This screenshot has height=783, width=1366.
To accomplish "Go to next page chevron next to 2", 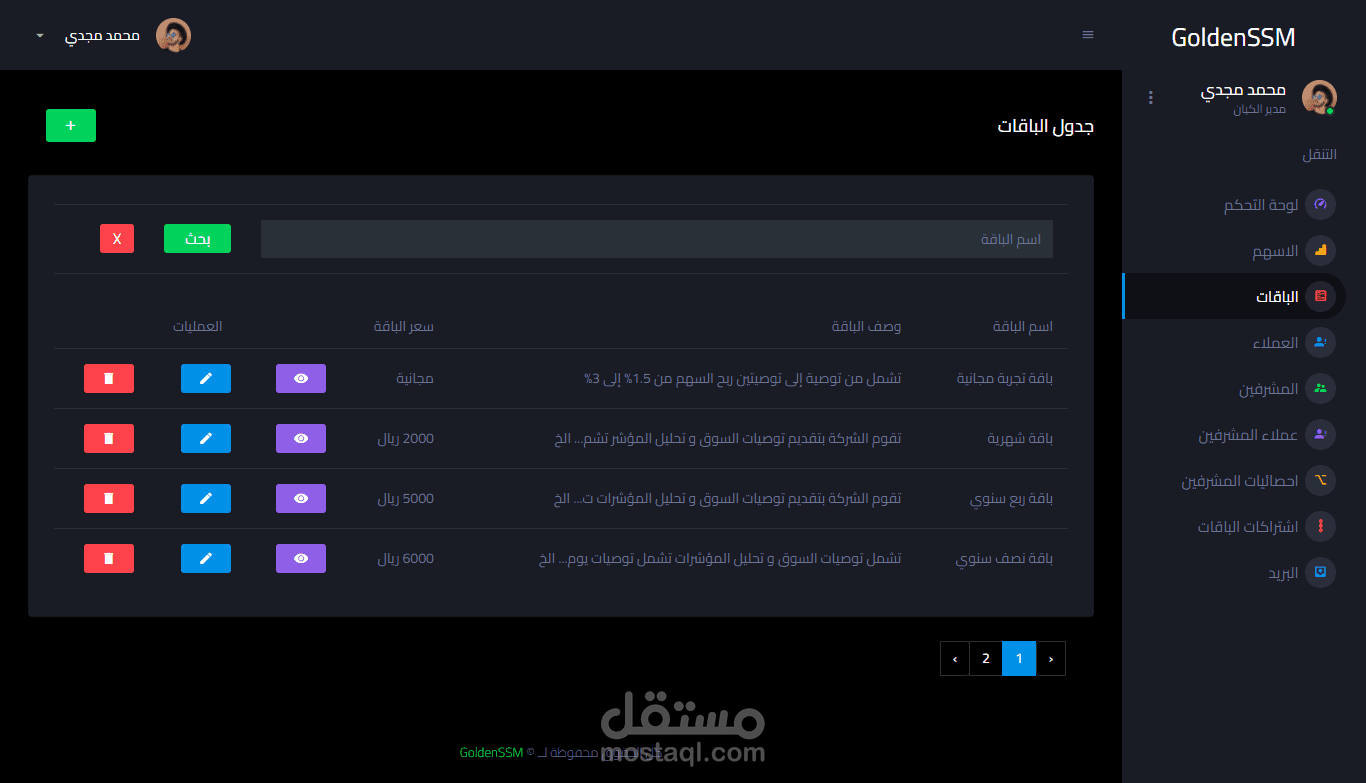I will (955, 658).
